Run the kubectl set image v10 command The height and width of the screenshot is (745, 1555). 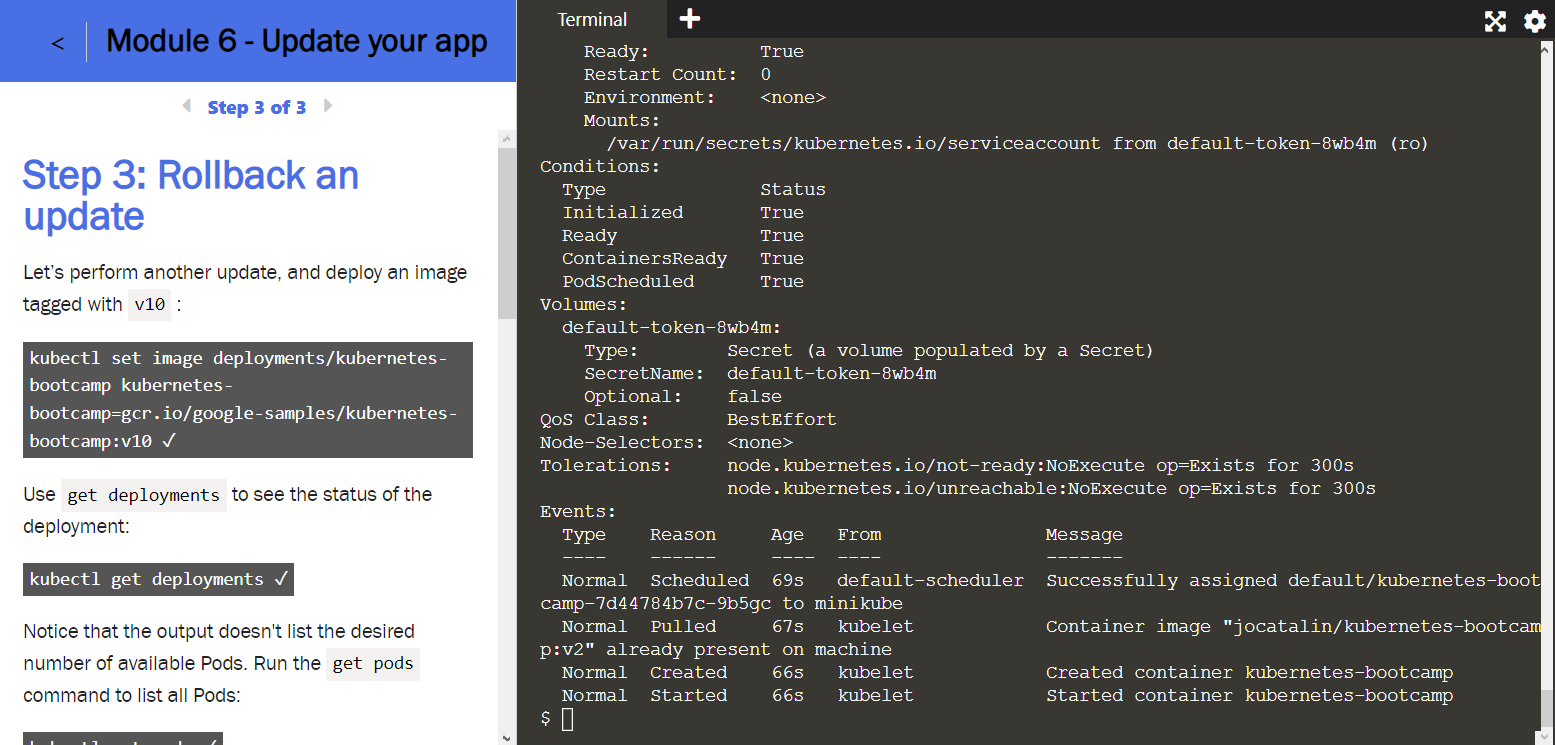tap(248, 400)
